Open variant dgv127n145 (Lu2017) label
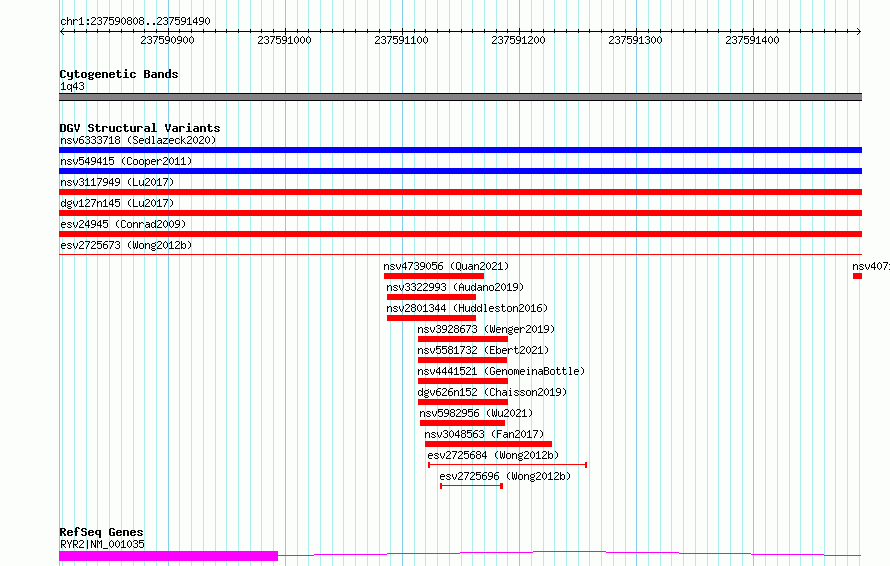The width and height of the screenshot is (890, 566). (x=117, y=203)
